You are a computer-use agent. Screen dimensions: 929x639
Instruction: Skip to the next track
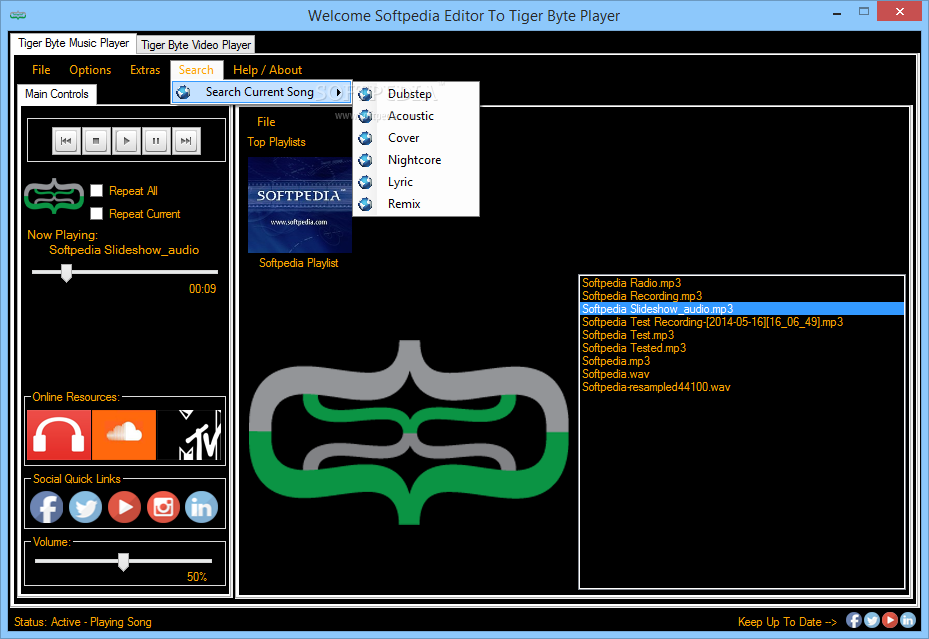click(x=186, y=141)
